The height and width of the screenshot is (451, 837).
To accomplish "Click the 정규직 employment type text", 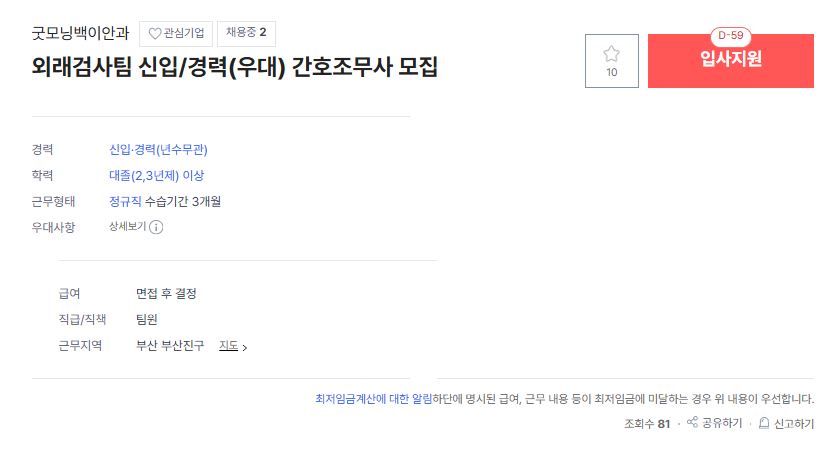I will [x=125, y=201].
